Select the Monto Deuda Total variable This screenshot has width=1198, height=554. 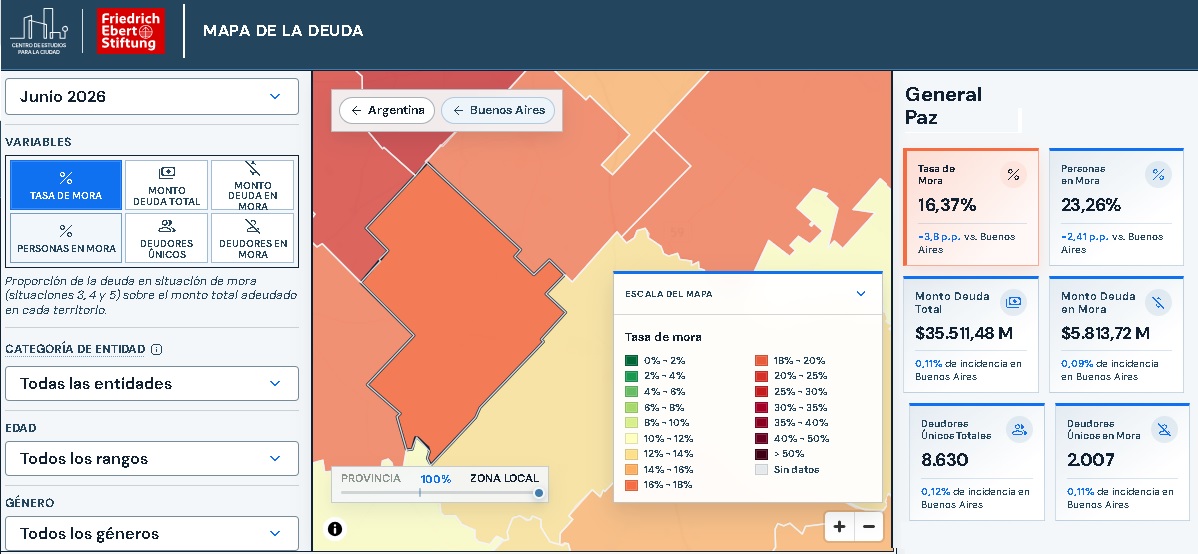tap(167, 185)
